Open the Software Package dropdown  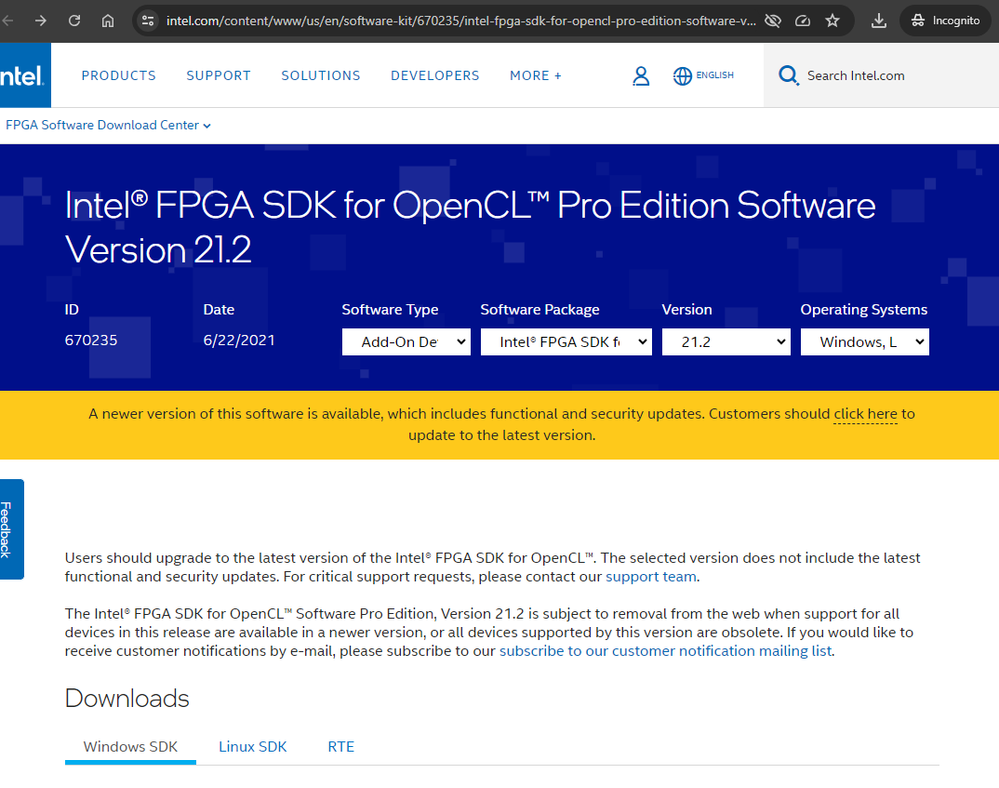(566, 342)
